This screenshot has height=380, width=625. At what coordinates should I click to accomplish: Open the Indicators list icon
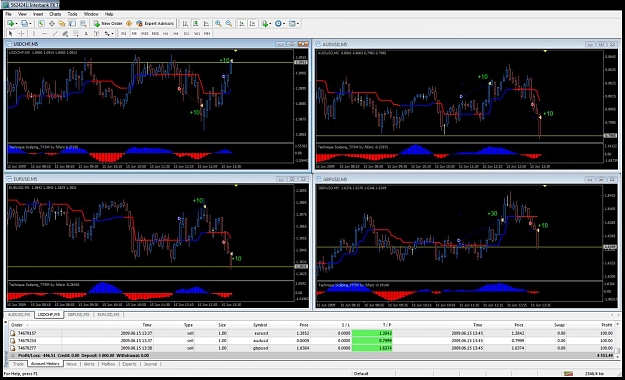coord(265,24)
